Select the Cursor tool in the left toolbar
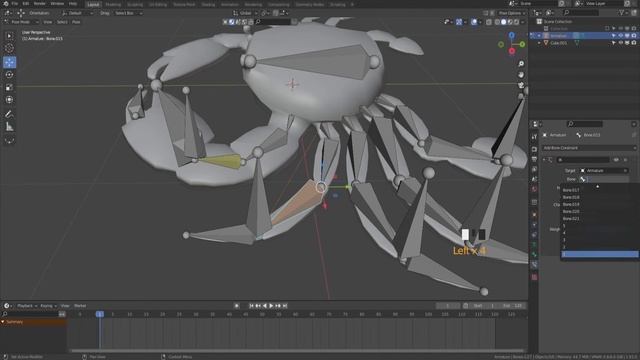Image resolution: width=640 pixels, height=360 pixels. click(x=9, y=48)
